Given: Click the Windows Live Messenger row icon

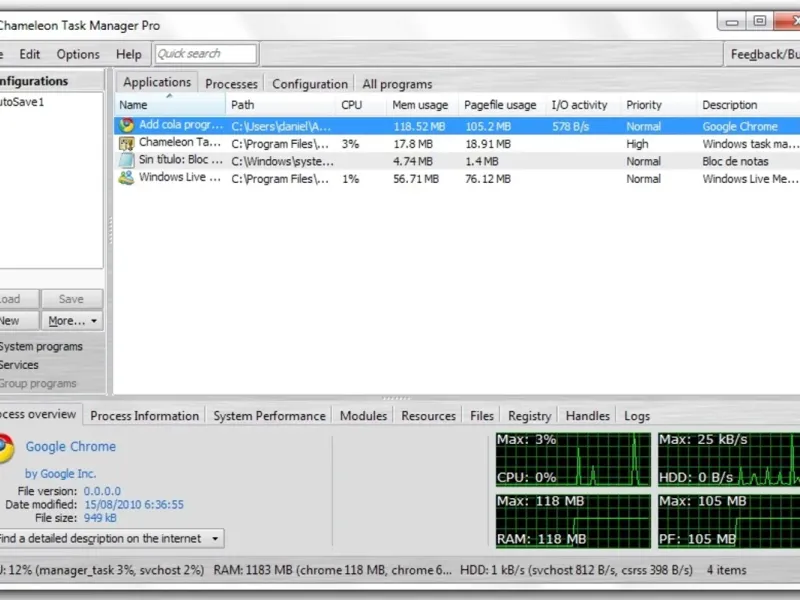Looking at the screenshot, I should point(126,178).
